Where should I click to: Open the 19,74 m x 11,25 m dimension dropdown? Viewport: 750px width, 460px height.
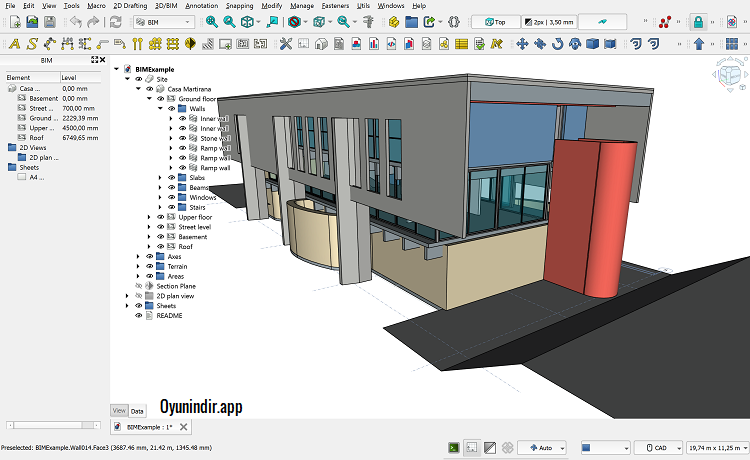tap(717, 448)
